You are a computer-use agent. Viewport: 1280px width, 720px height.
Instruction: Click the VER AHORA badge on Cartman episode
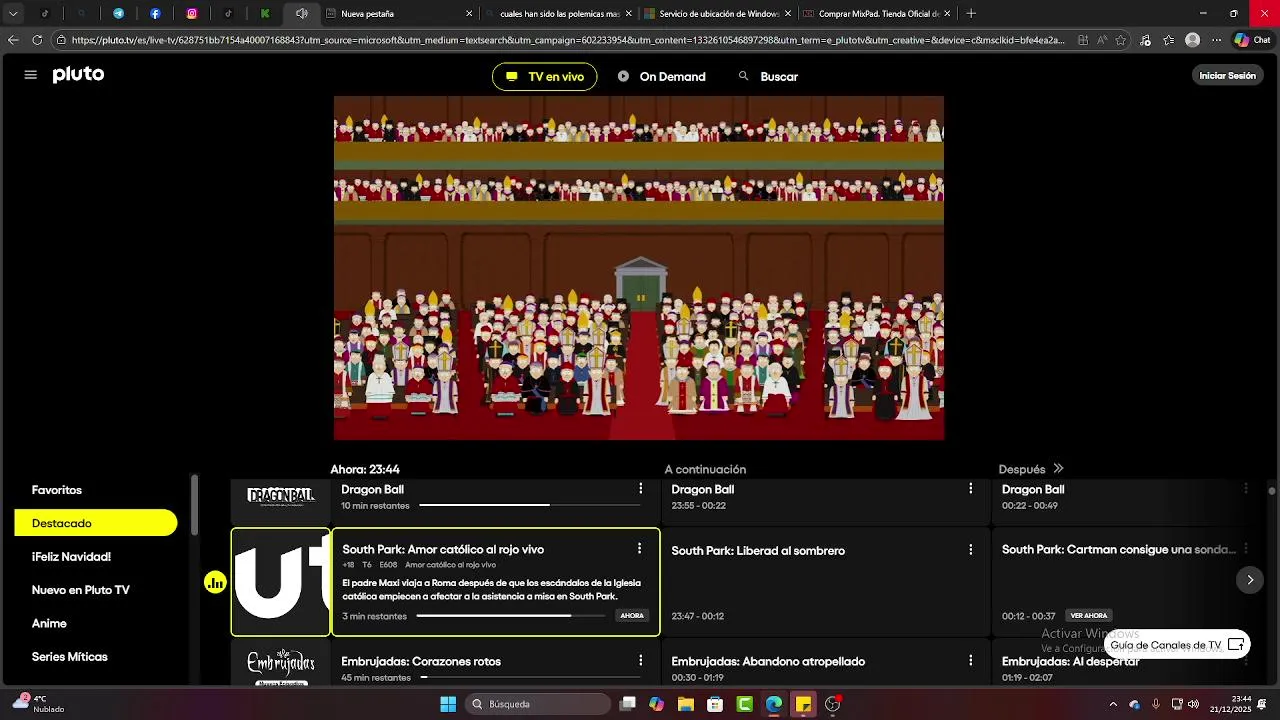coord(1089,616)
